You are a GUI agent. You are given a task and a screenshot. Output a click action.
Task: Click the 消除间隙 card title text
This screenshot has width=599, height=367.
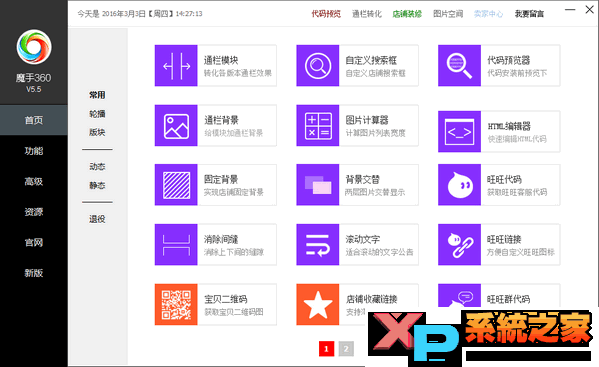tap(221, 239)
